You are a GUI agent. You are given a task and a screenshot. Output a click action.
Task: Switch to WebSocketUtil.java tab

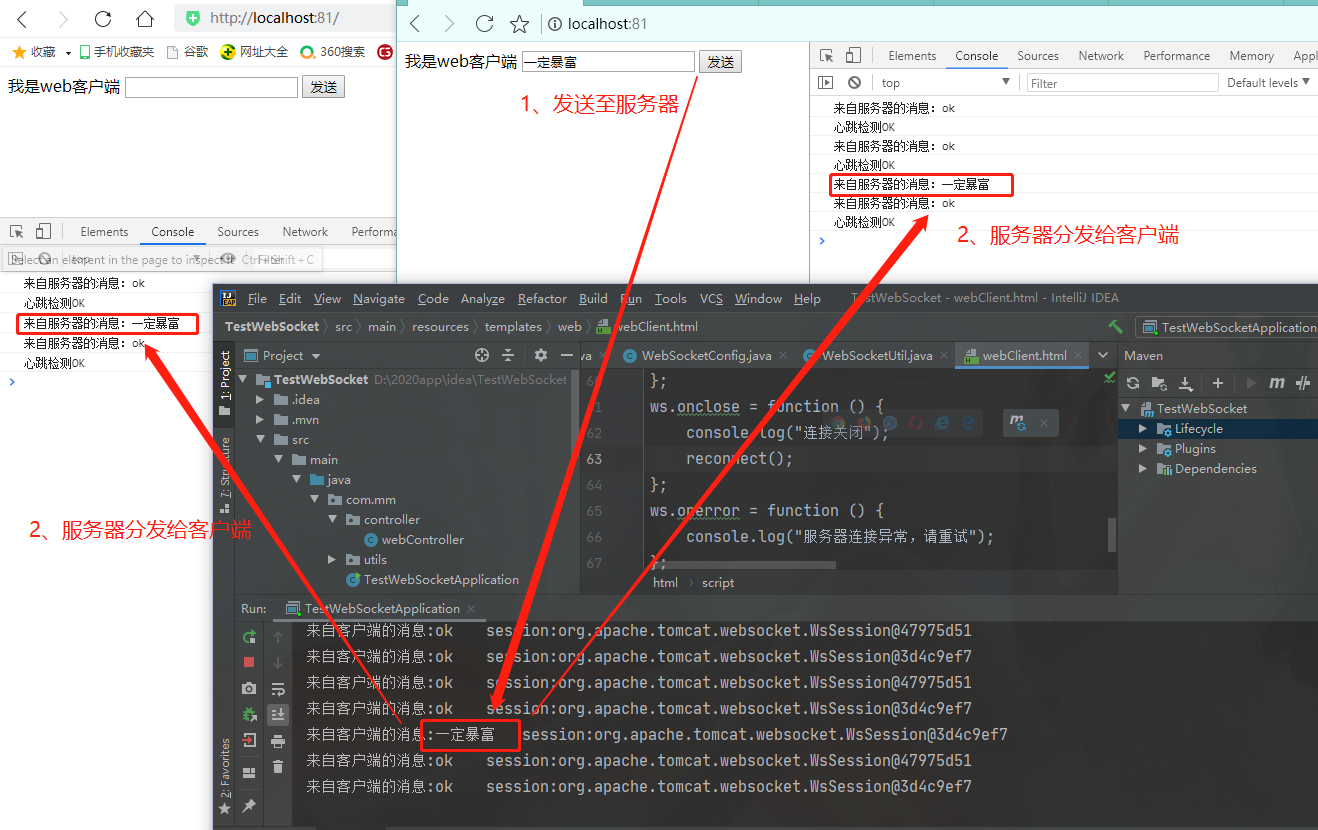tap(876, 355)
